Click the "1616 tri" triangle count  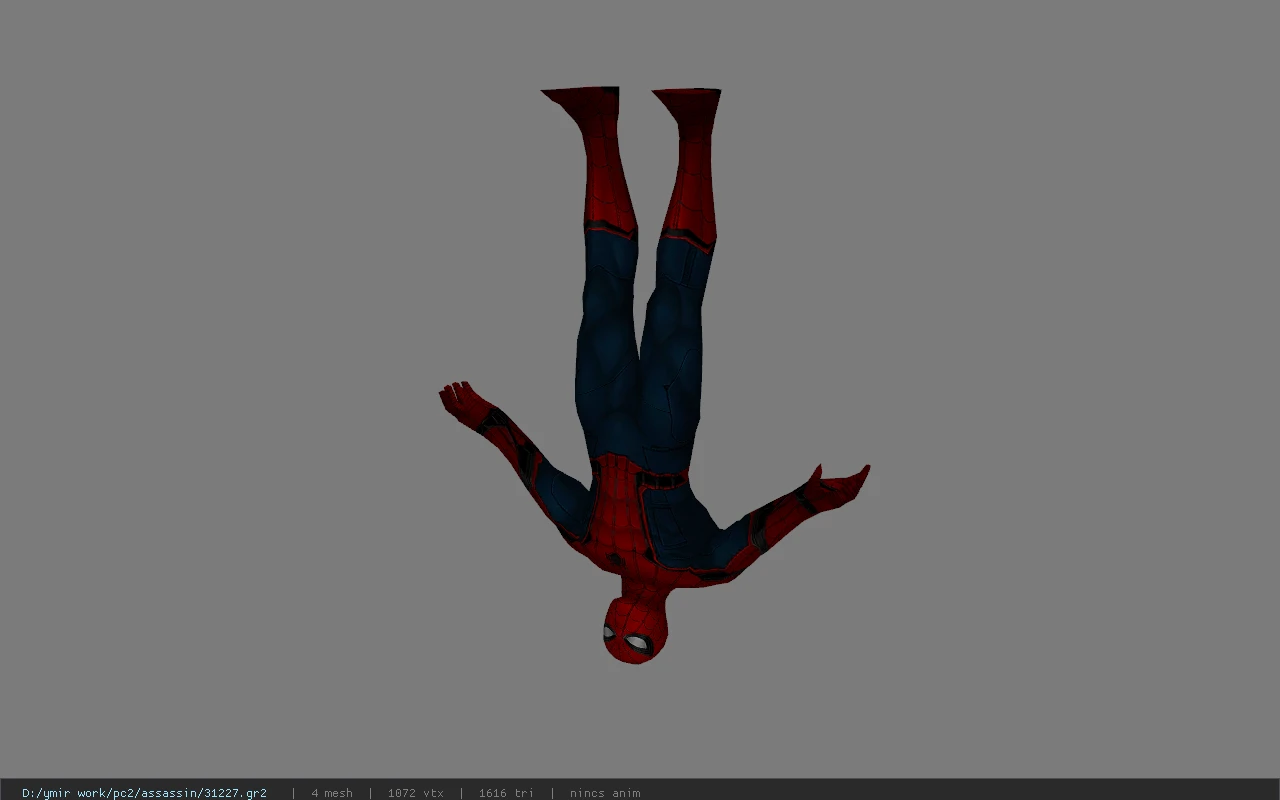click(506, 793)
